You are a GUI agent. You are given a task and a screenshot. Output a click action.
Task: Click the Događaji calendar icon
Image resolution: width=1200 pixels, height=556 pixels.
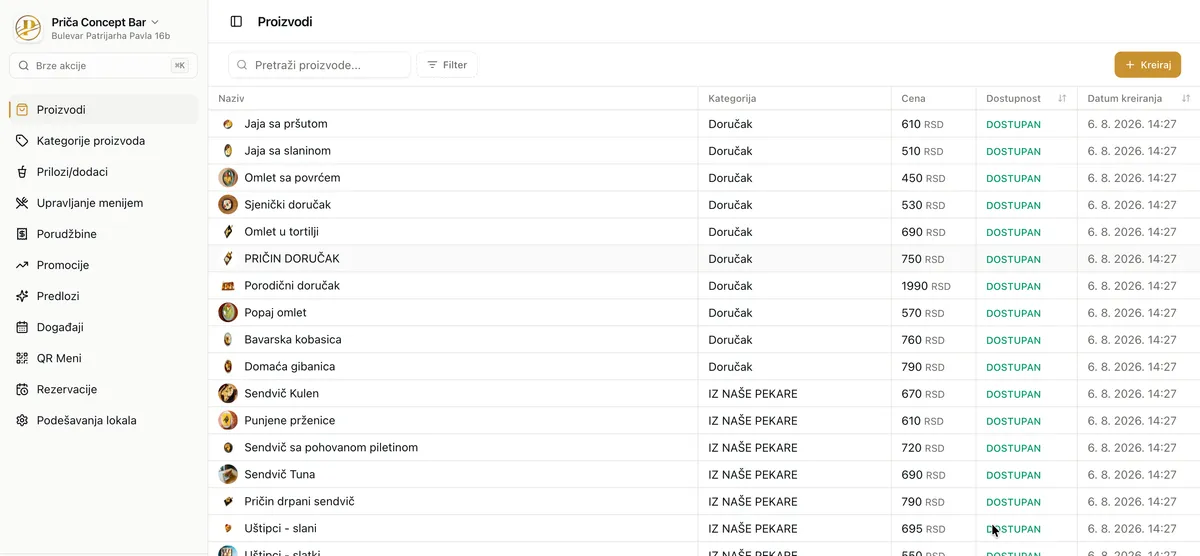(x=22, y=327)
